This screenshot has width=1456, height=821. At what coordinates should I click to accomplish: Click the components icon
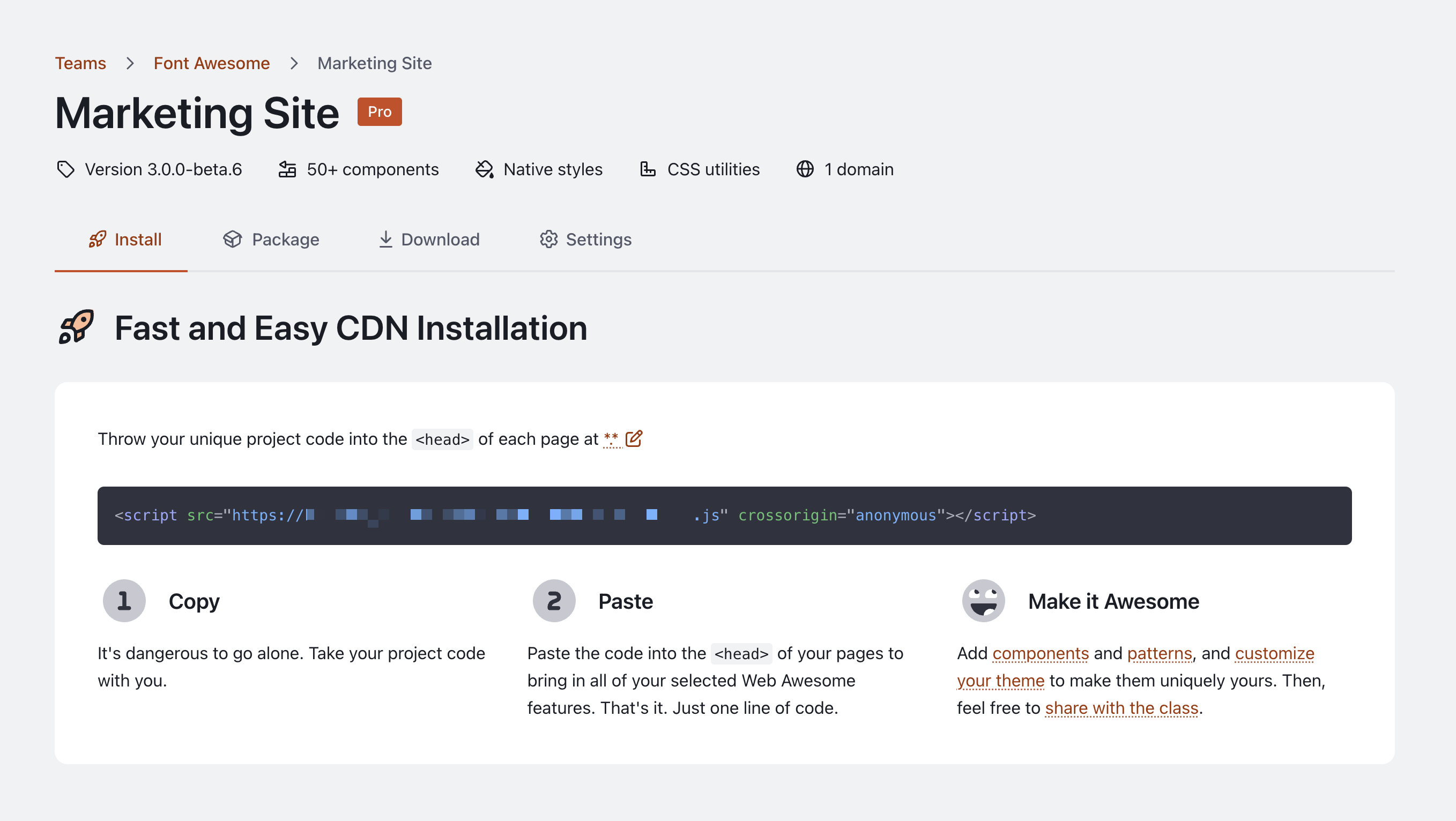pyautogui.click(x=287, y=169)
